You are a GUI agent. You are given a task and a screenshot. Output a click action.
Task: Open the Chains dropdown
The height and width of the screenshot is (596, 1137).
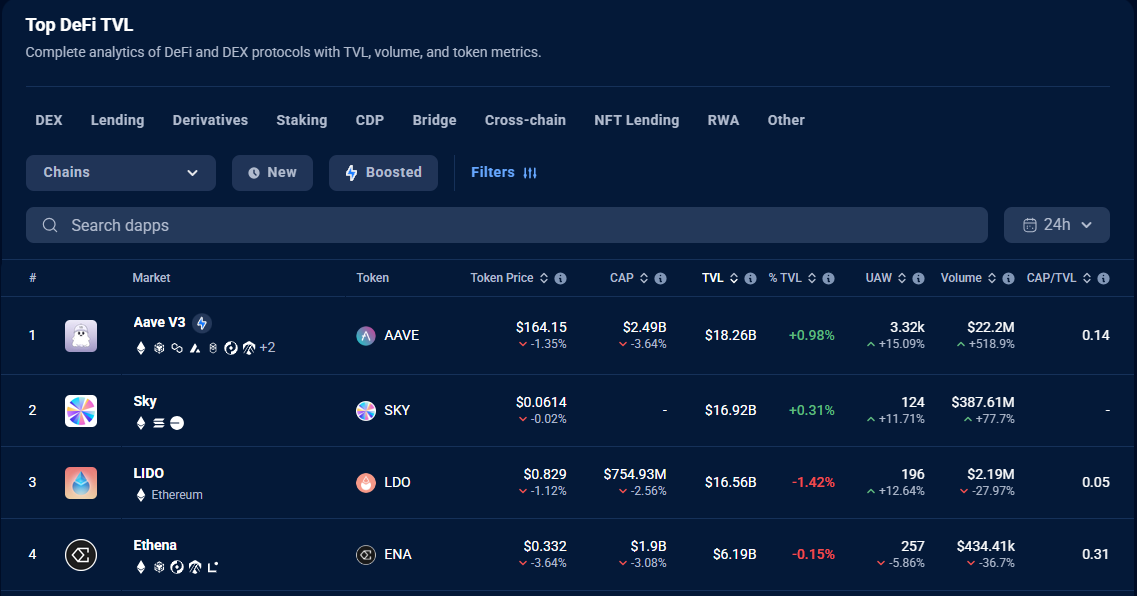[x=121, y=173]
